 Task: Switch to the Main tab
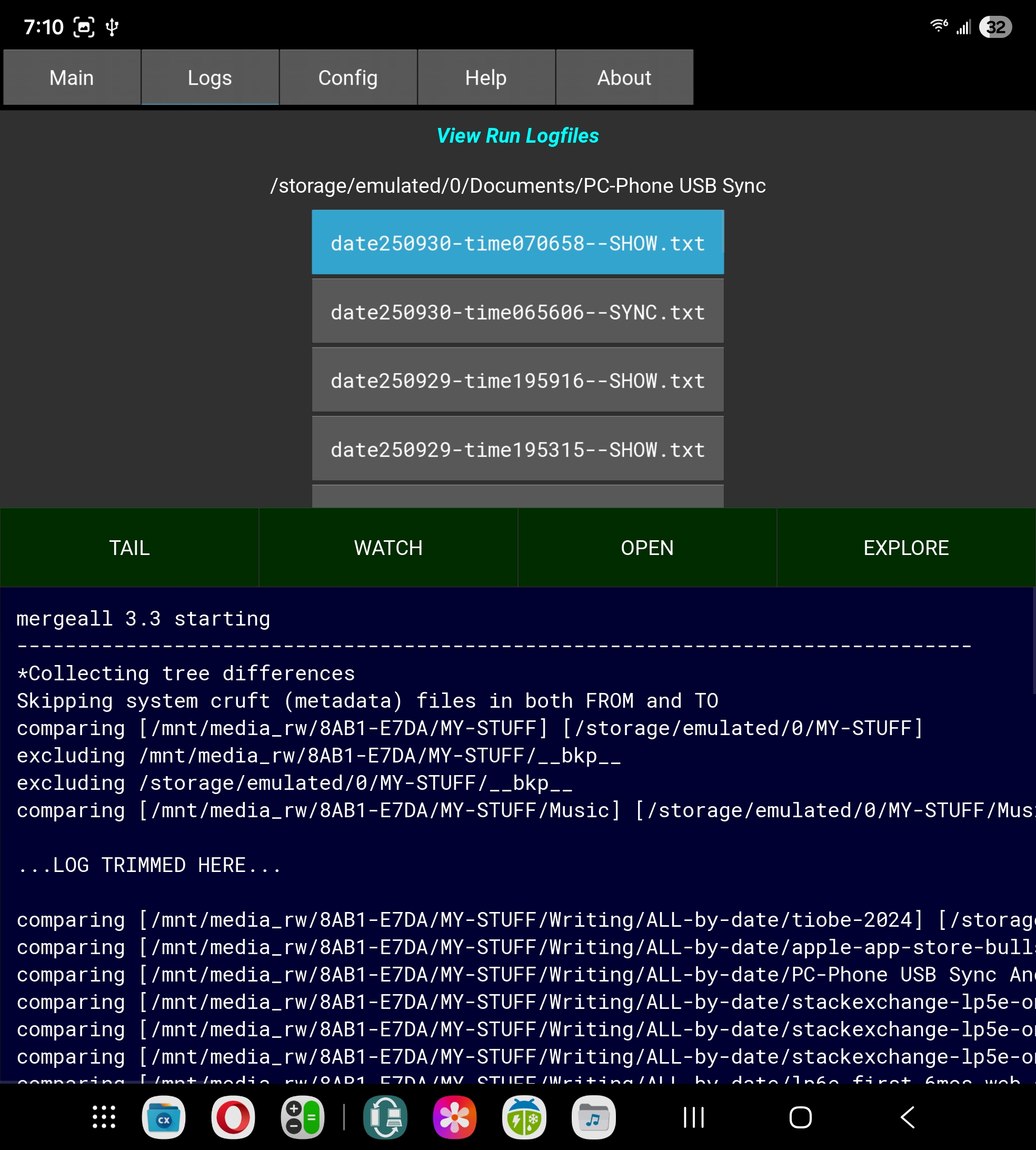[72, 77]
